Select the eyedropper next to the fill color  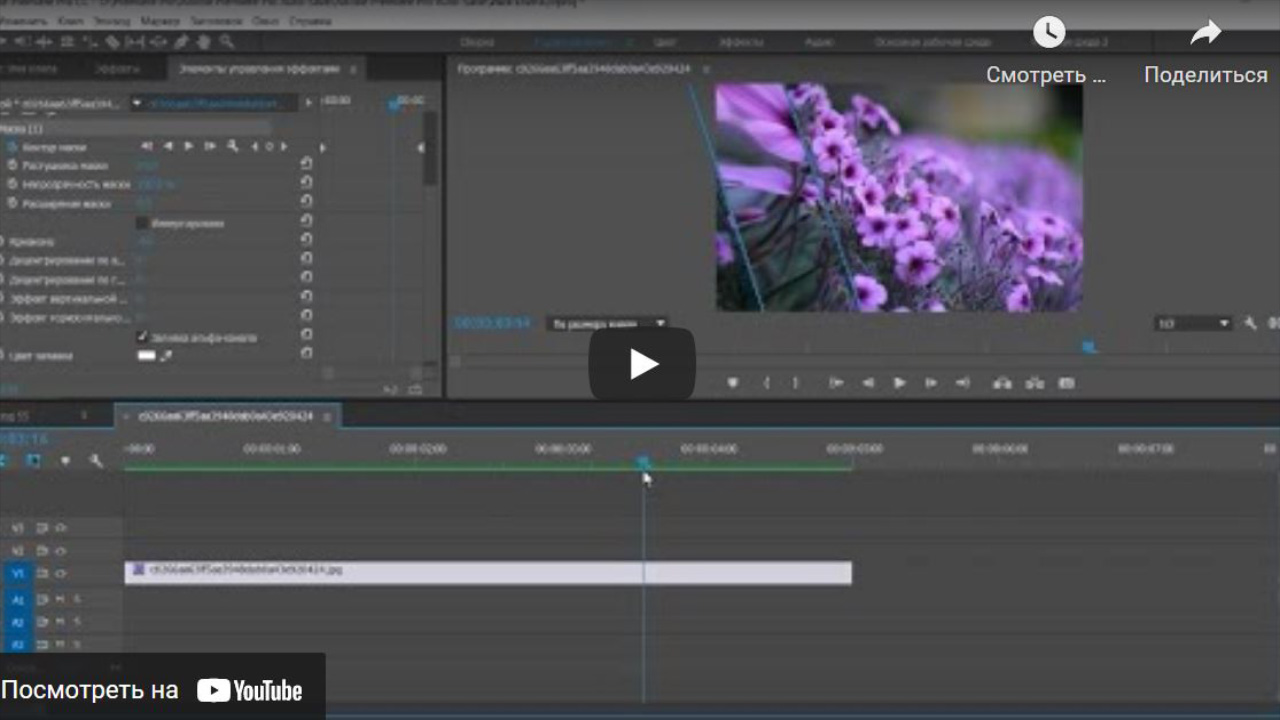(166, 355)
